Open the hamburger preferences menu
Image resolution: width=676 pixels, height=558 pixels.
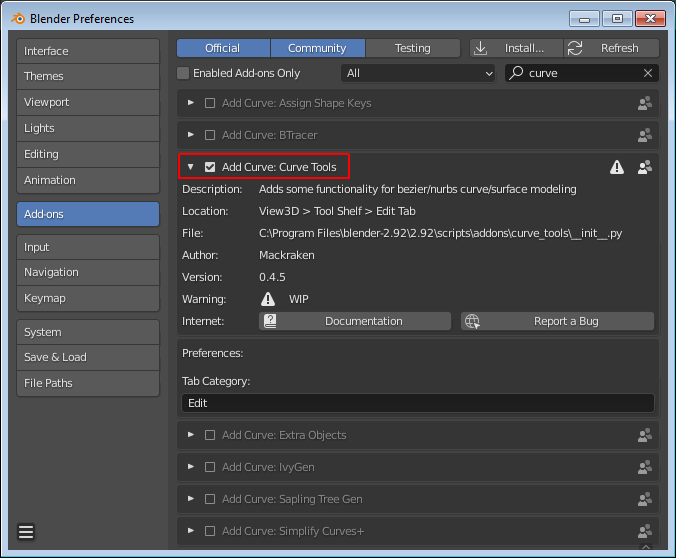pyautogui.click(x=26, y=532)
